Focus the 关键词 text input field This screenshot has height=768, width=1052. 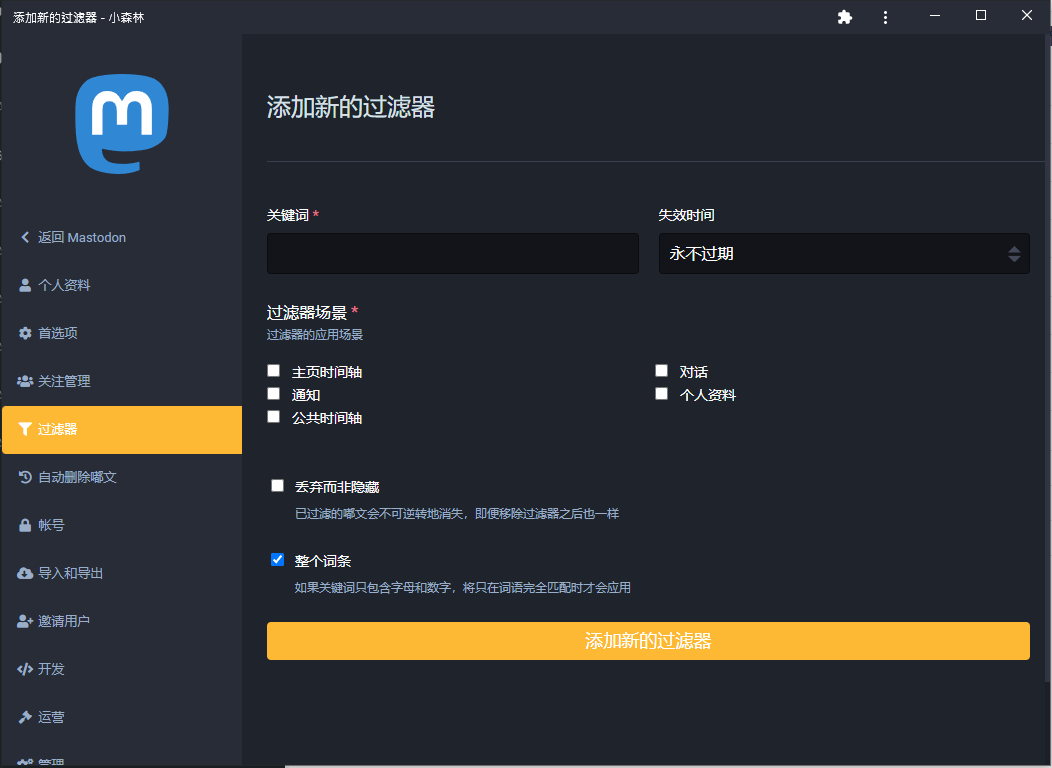452,254
